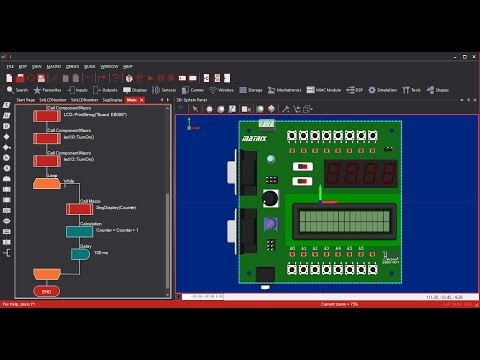Open the WINDOW menu
The image size is (480, 360).
[x=109, y=67]
